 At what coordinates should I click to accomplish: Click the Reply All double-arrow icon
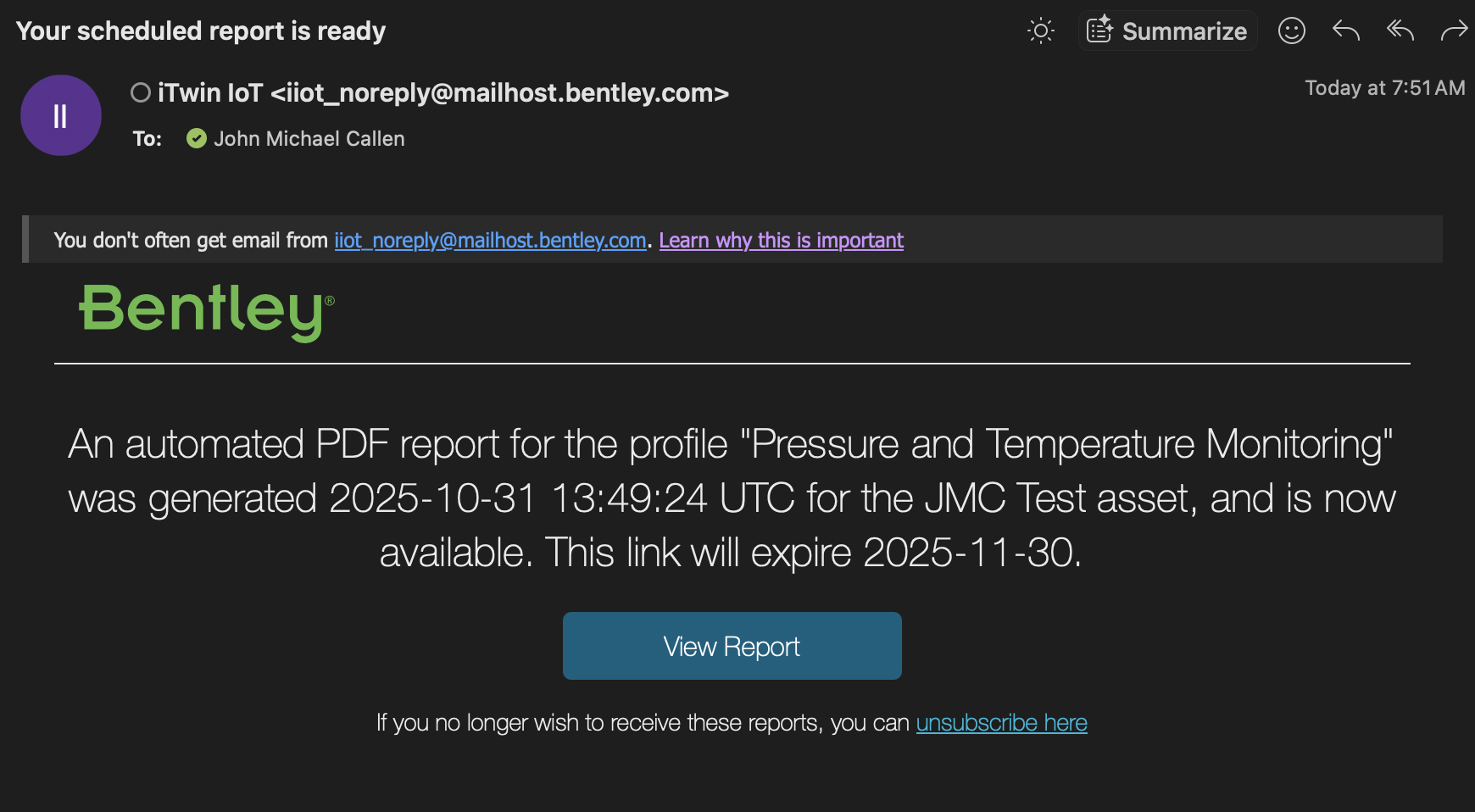click(1400, 31)
